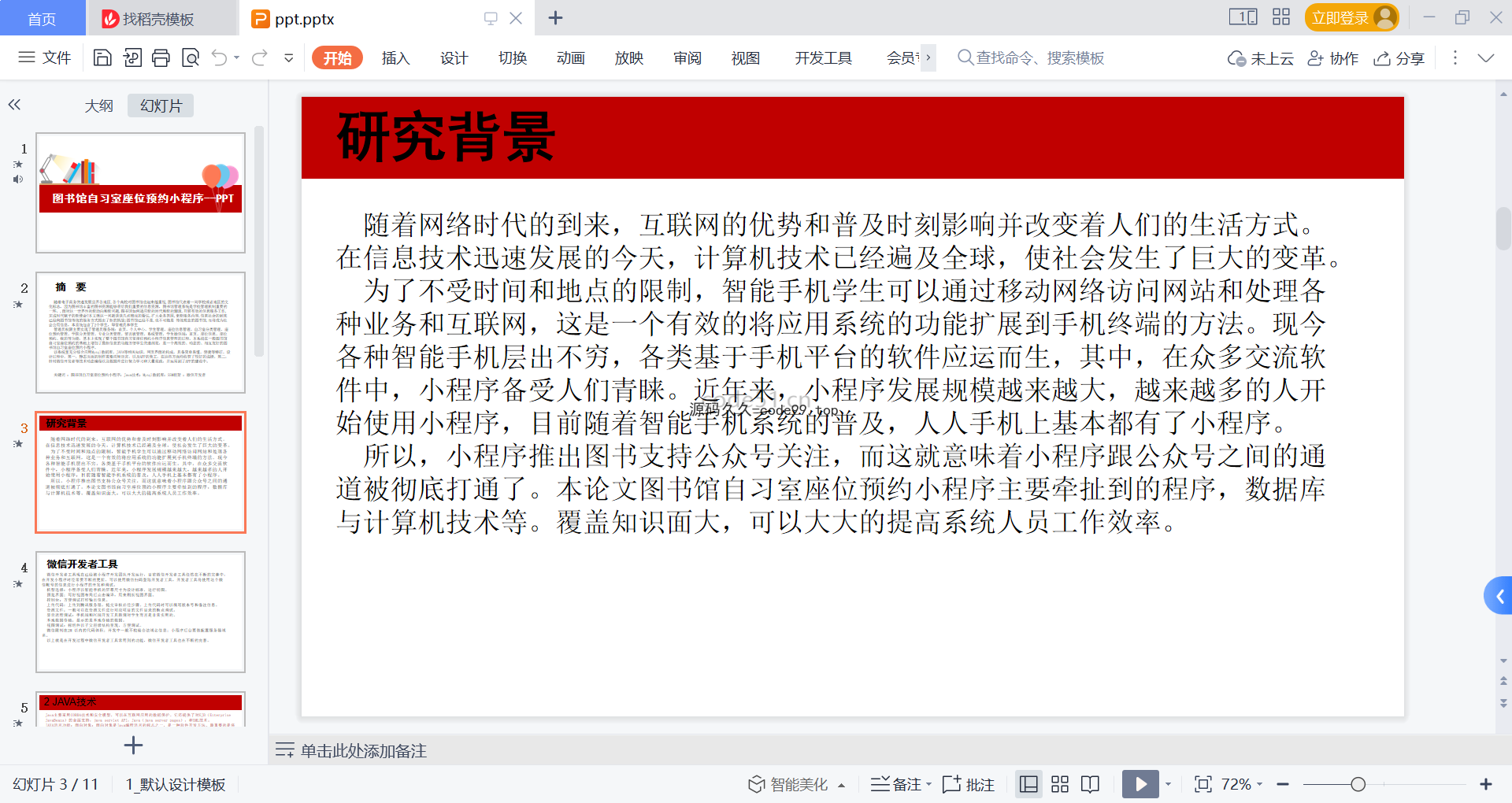Select the 开始 ribbon tab
This screenshot has width=1512, height=803.
pos(337,57)
